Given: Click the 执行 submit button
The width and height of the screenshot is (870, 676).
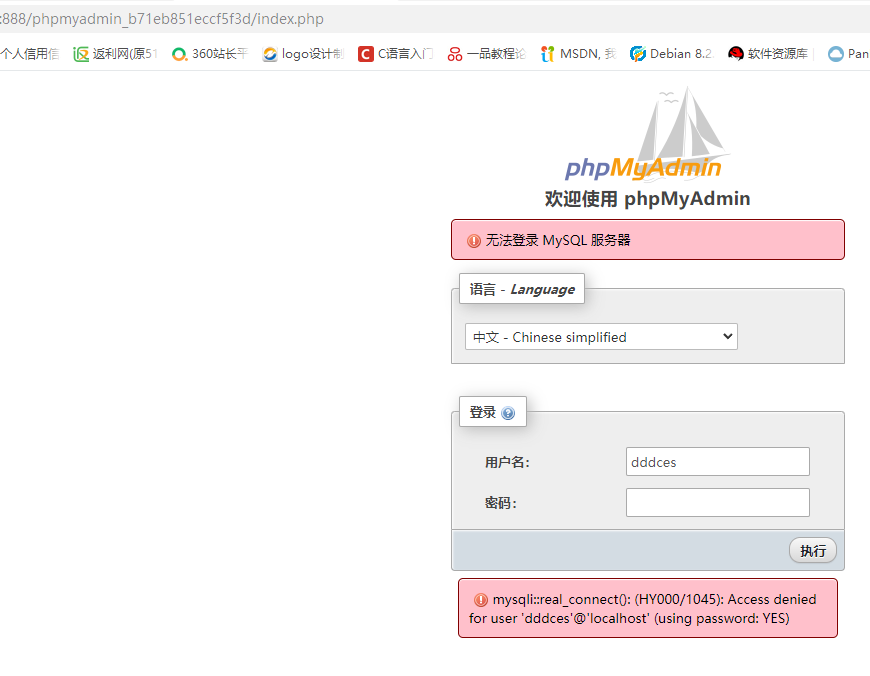Looking at the screenshot, I should pos(813,551).
